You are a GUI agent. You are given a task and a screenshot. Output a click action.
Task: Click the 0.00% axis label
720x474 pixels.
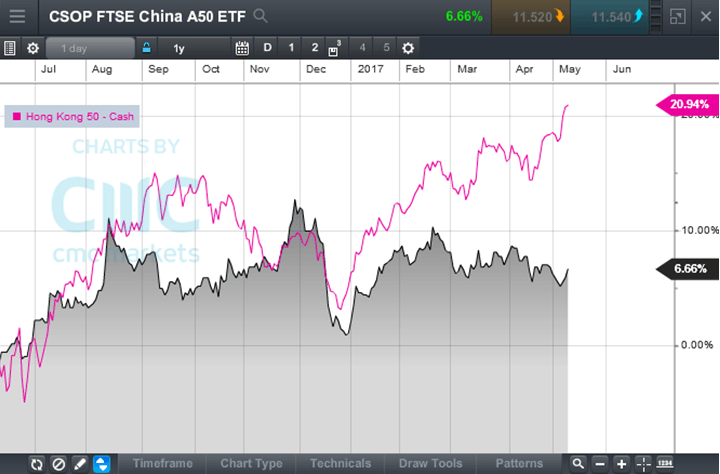click(697, 345)
